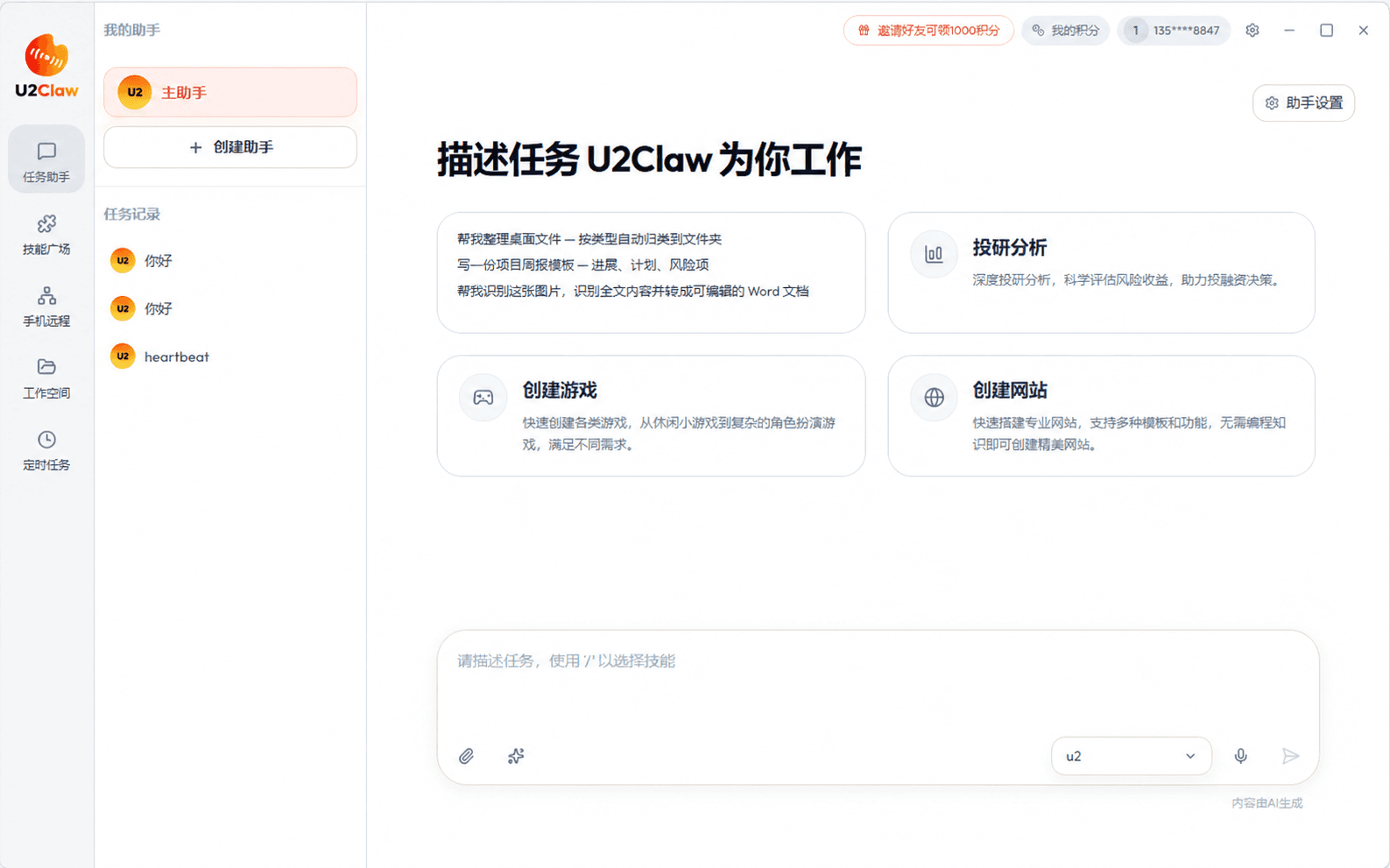Screen dimensions: 1390x868
Task: Open the 定时任务 scheduled tasks section
Action: click(46, 450)
